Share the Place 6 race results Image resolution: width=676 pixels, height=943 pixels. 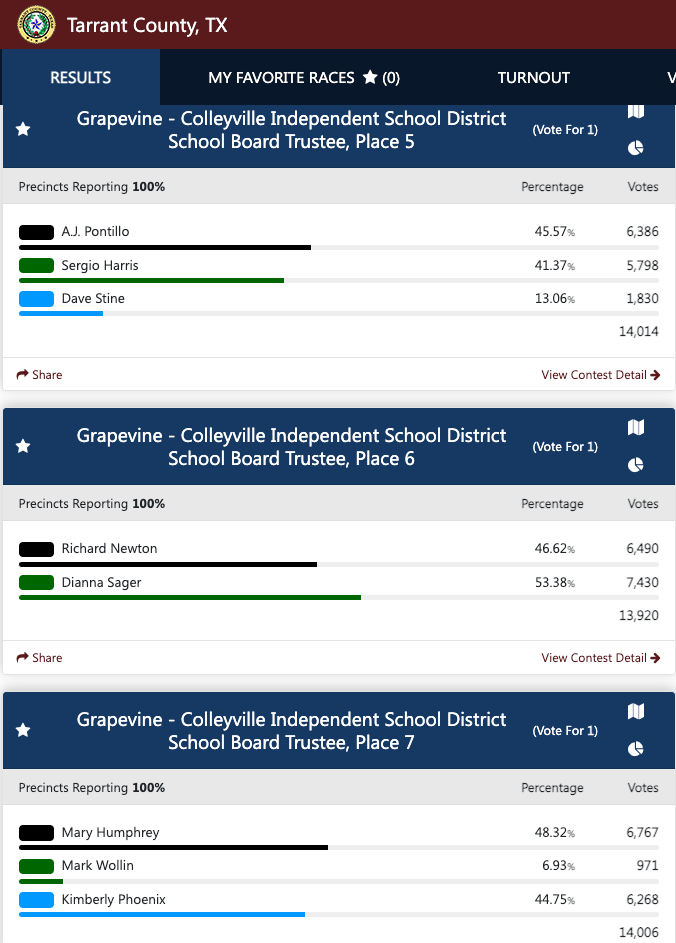pyautogui.click(x=40, y=658)
